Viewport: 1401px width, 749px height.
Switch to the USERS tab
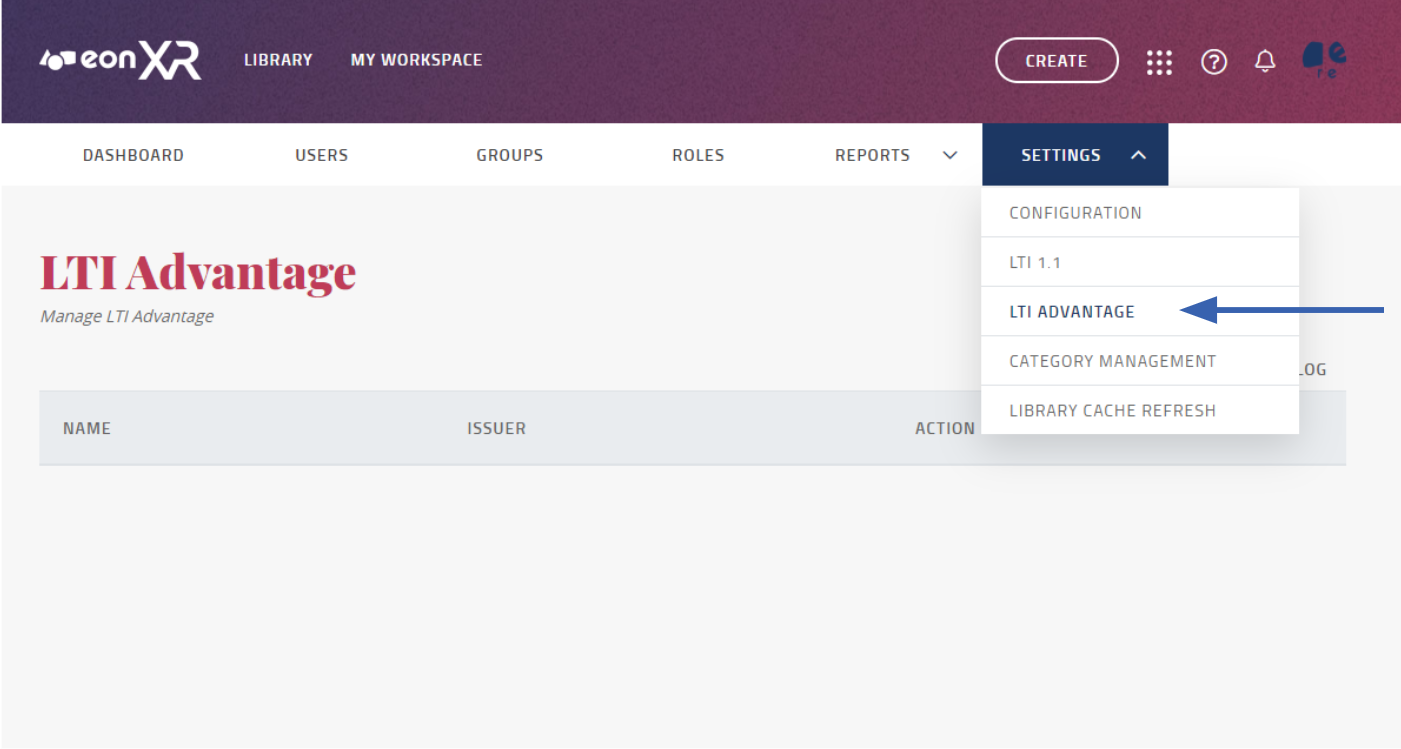pos(321,155)
